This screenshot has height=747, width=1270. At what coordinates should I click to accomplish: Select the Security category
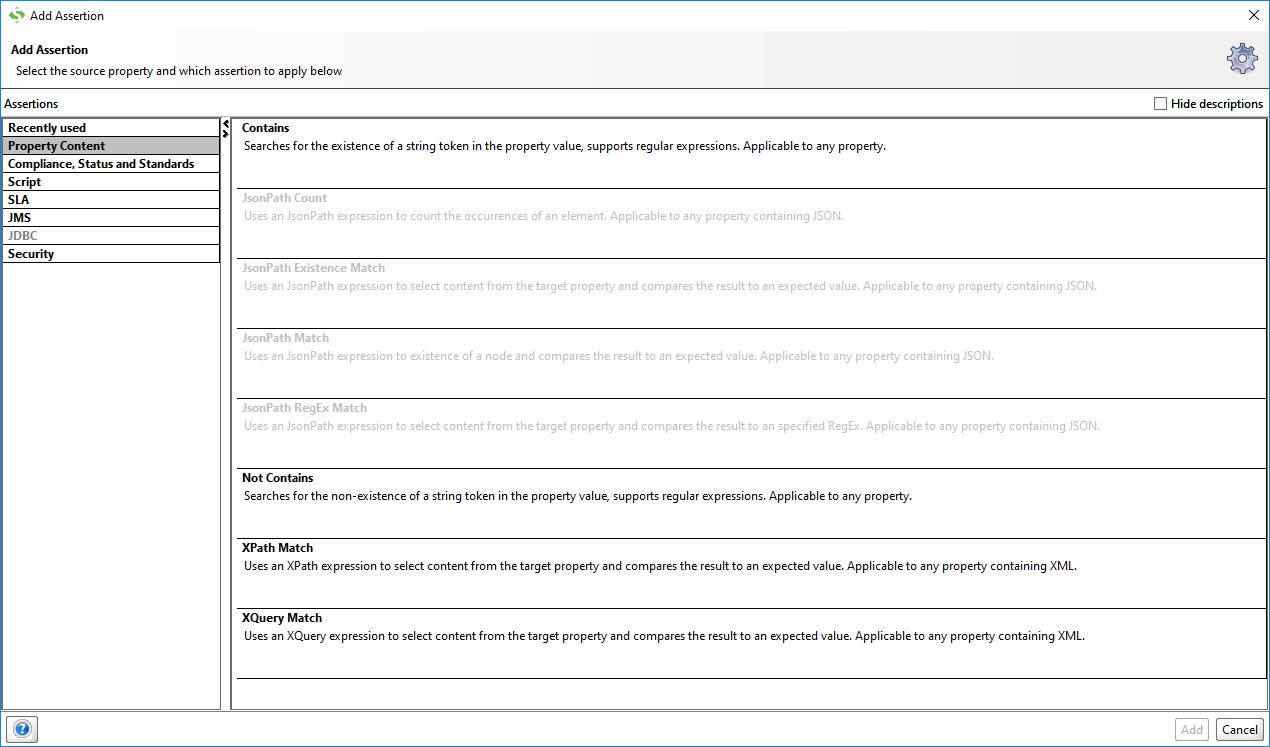(x=111, y=254)
